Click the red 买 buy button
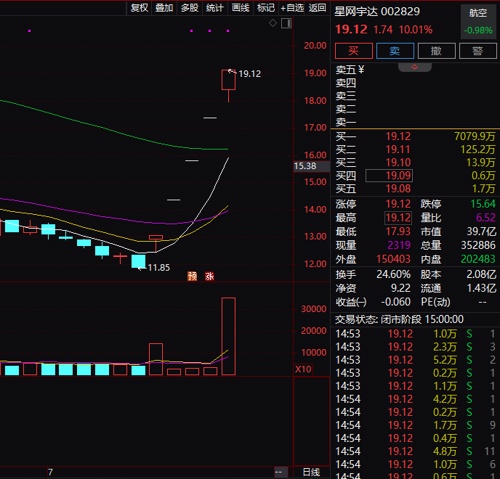This screenshot has width=500, height=479. pos(354,51)
